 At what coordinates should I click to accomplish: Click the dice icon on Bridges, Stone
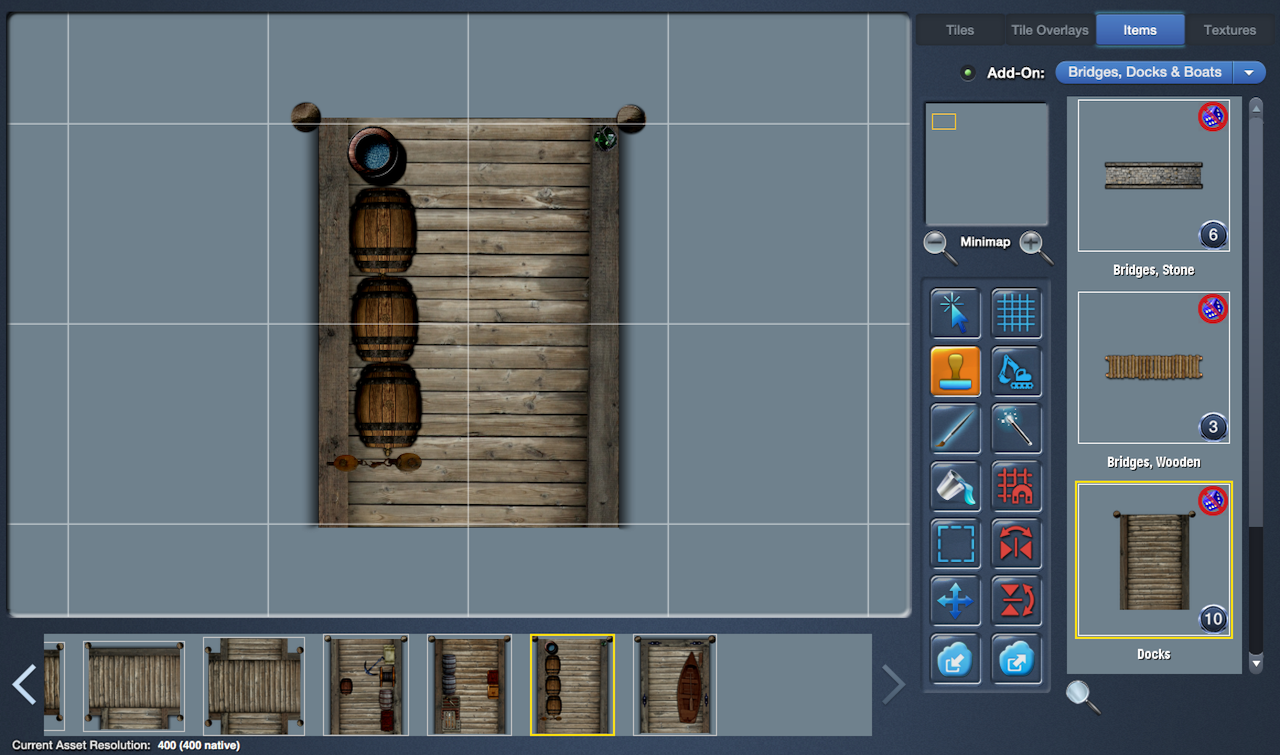1212,117
